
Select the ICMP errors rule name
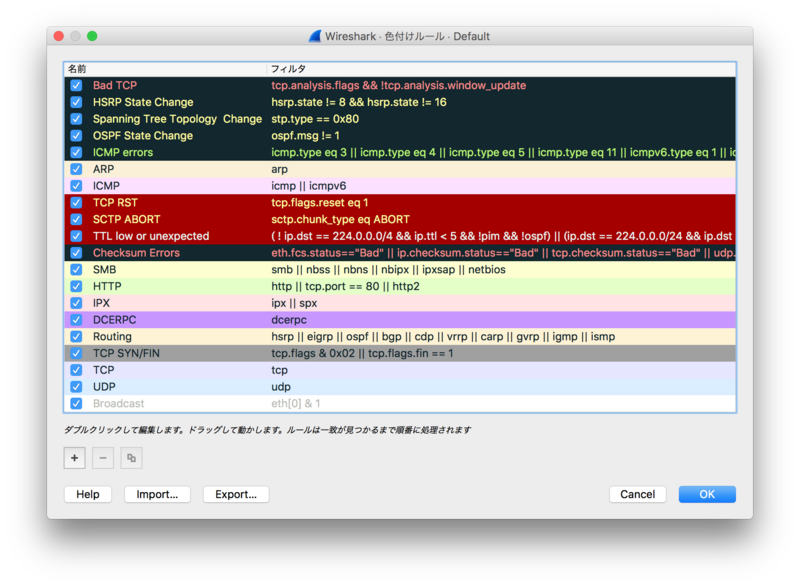coord(123,152)
